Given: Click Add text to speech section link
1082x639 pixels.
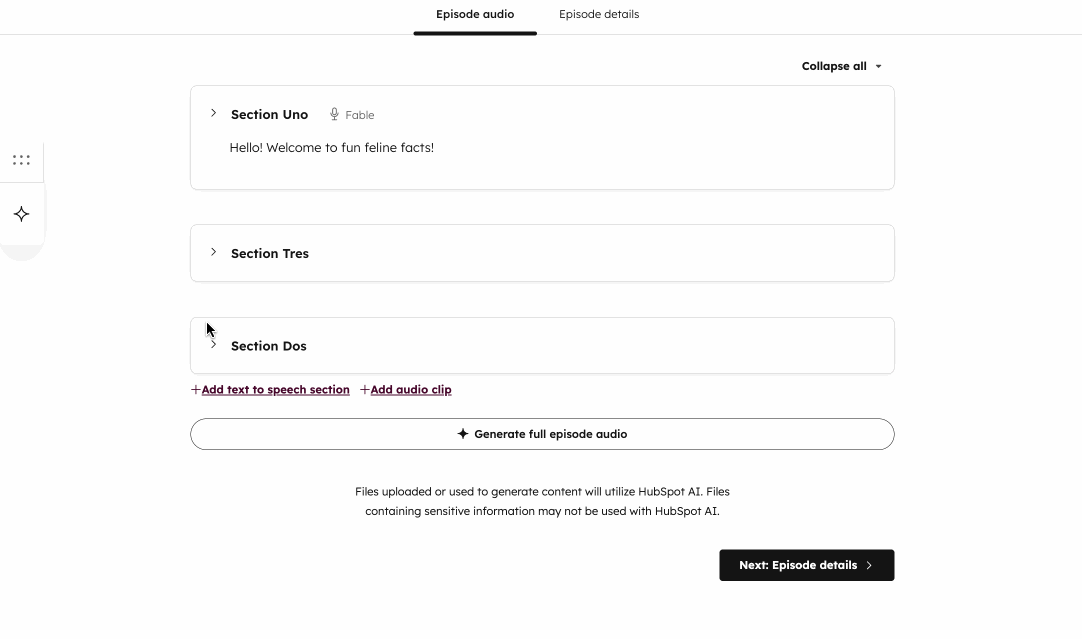Looking at the screenshot, I should tap(276, 390).
